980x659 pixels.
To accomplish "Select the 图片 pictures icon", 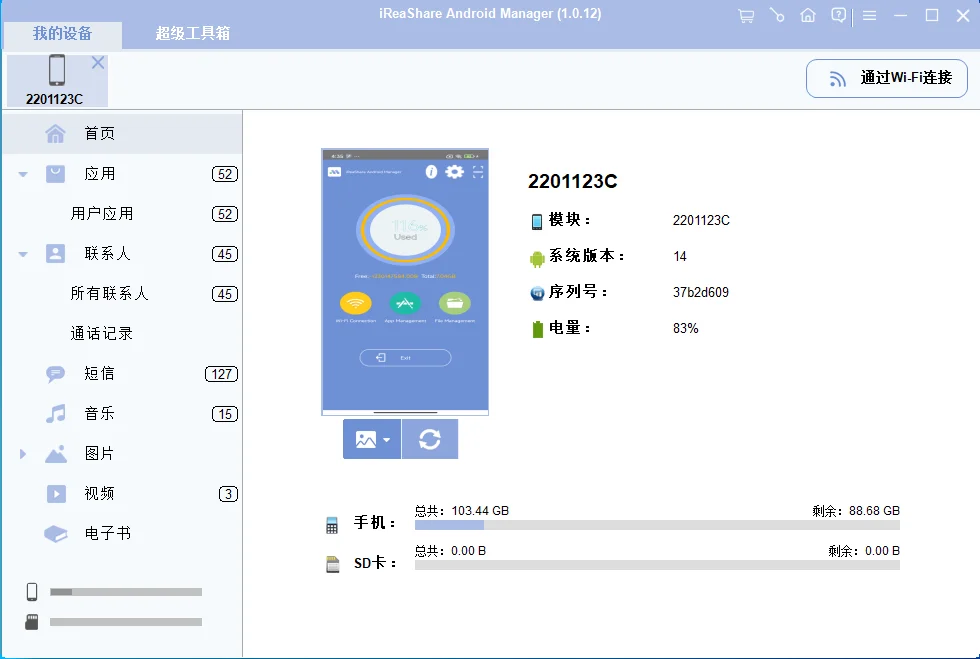I will [x=55, y=453].
